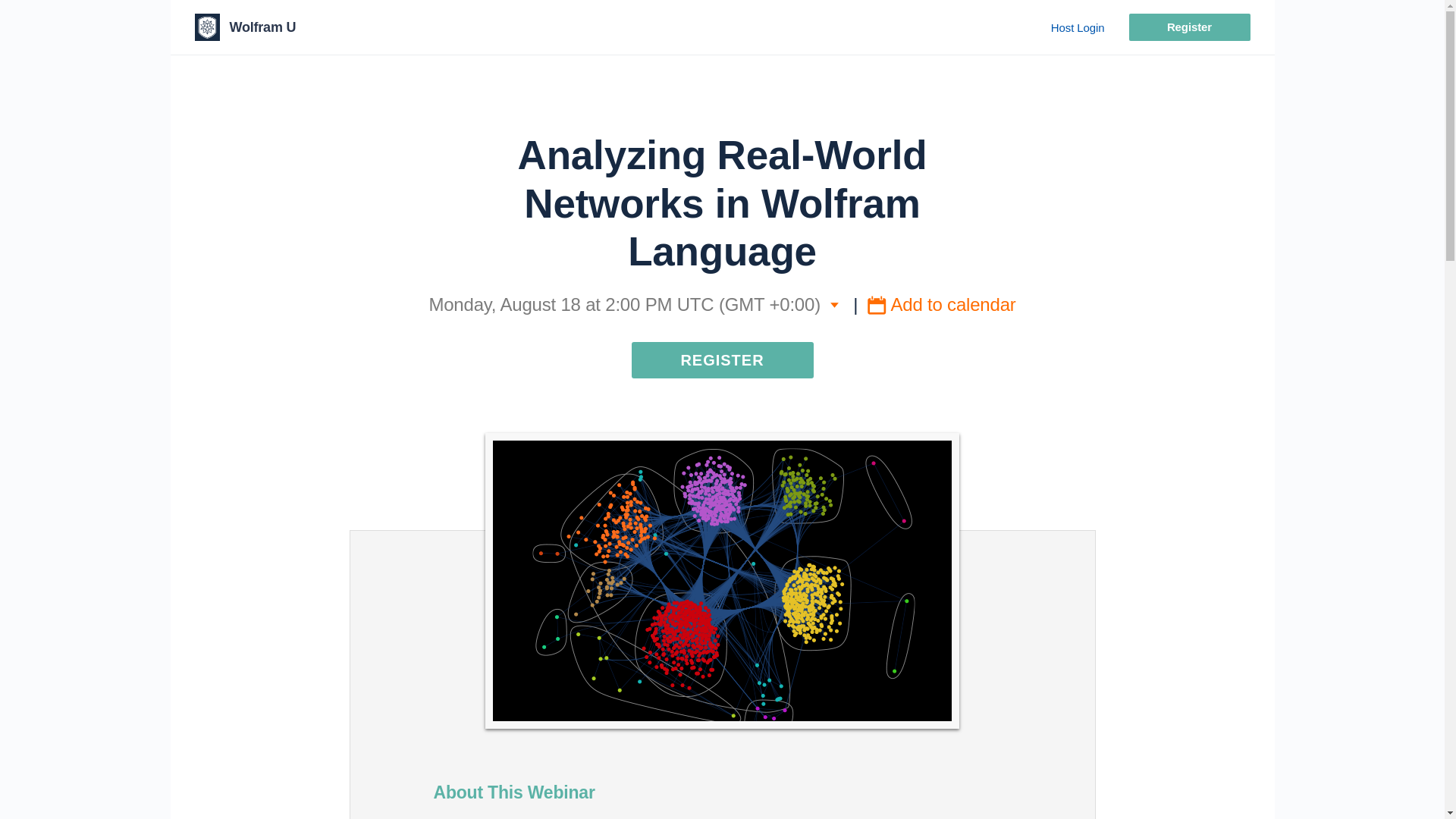
Task: Click the large green REGISTER button
Action: pyautogui.click(x=722, y=360)
